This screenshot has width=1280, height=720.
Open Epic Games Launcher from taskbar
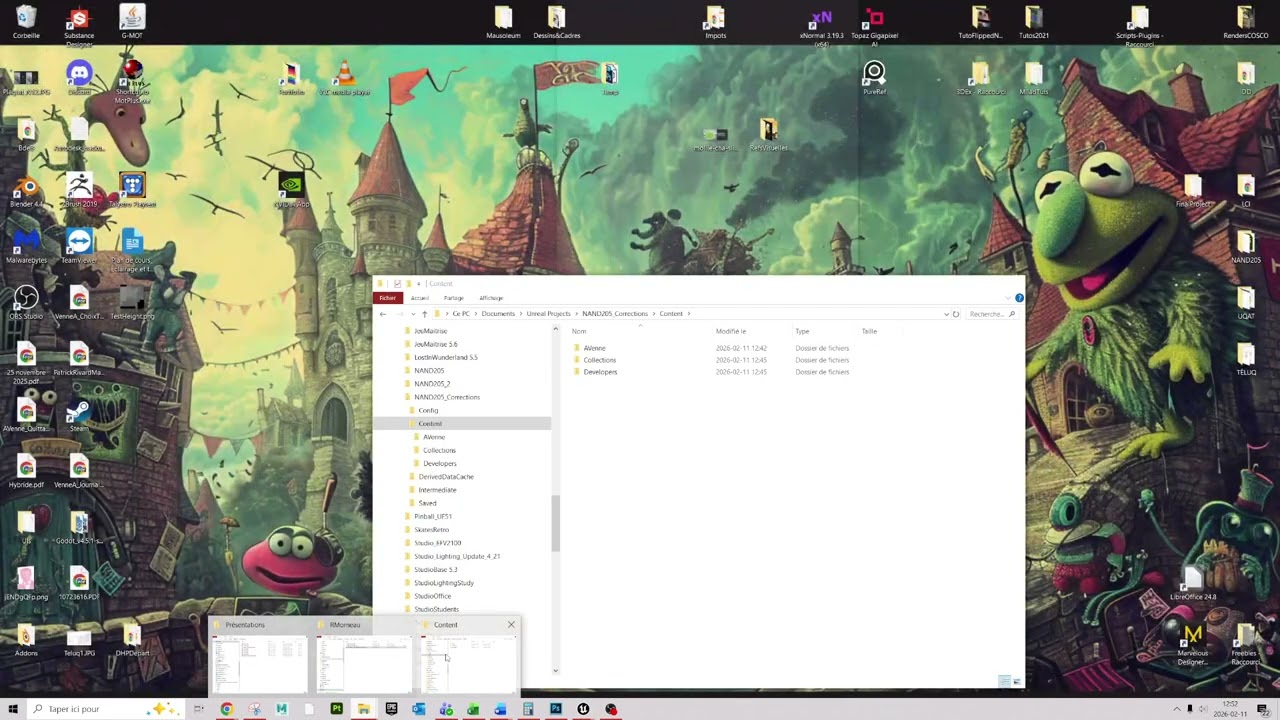tap(391, 709)
